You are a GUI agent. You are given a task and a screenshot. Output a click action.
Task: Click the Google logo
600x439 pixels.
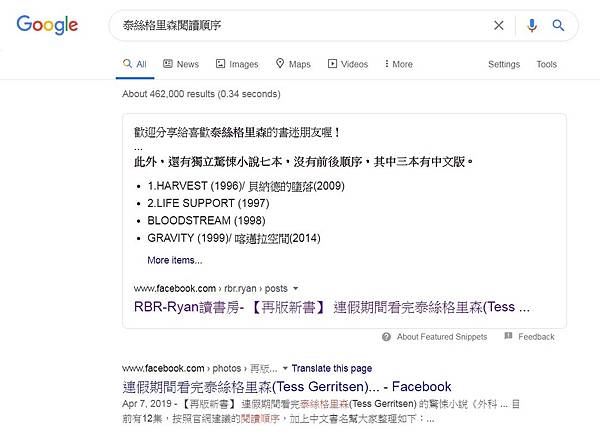[47, 25]
